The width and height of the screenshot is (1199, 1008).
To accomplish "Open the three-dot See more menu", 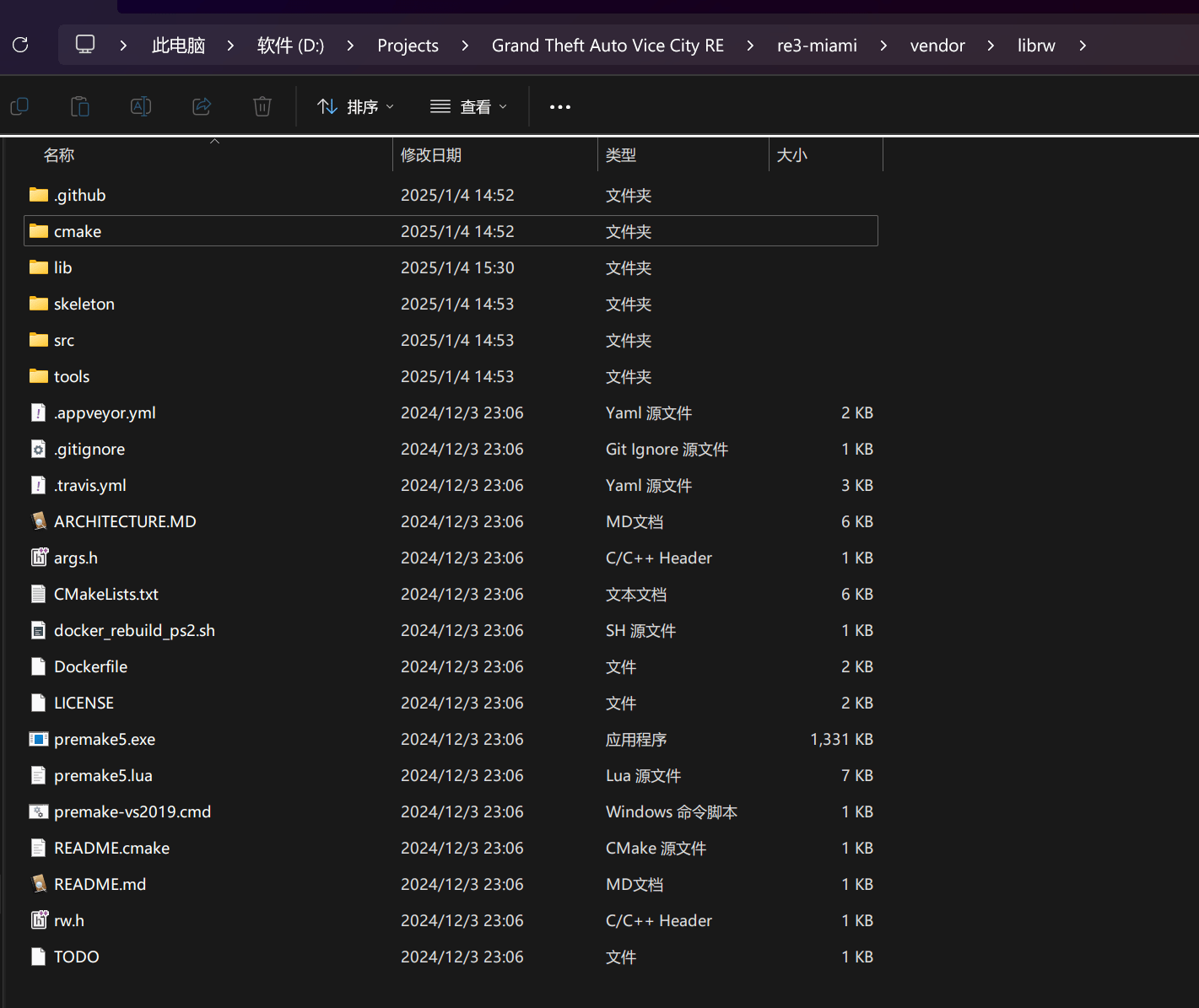I will coord(560,107).
